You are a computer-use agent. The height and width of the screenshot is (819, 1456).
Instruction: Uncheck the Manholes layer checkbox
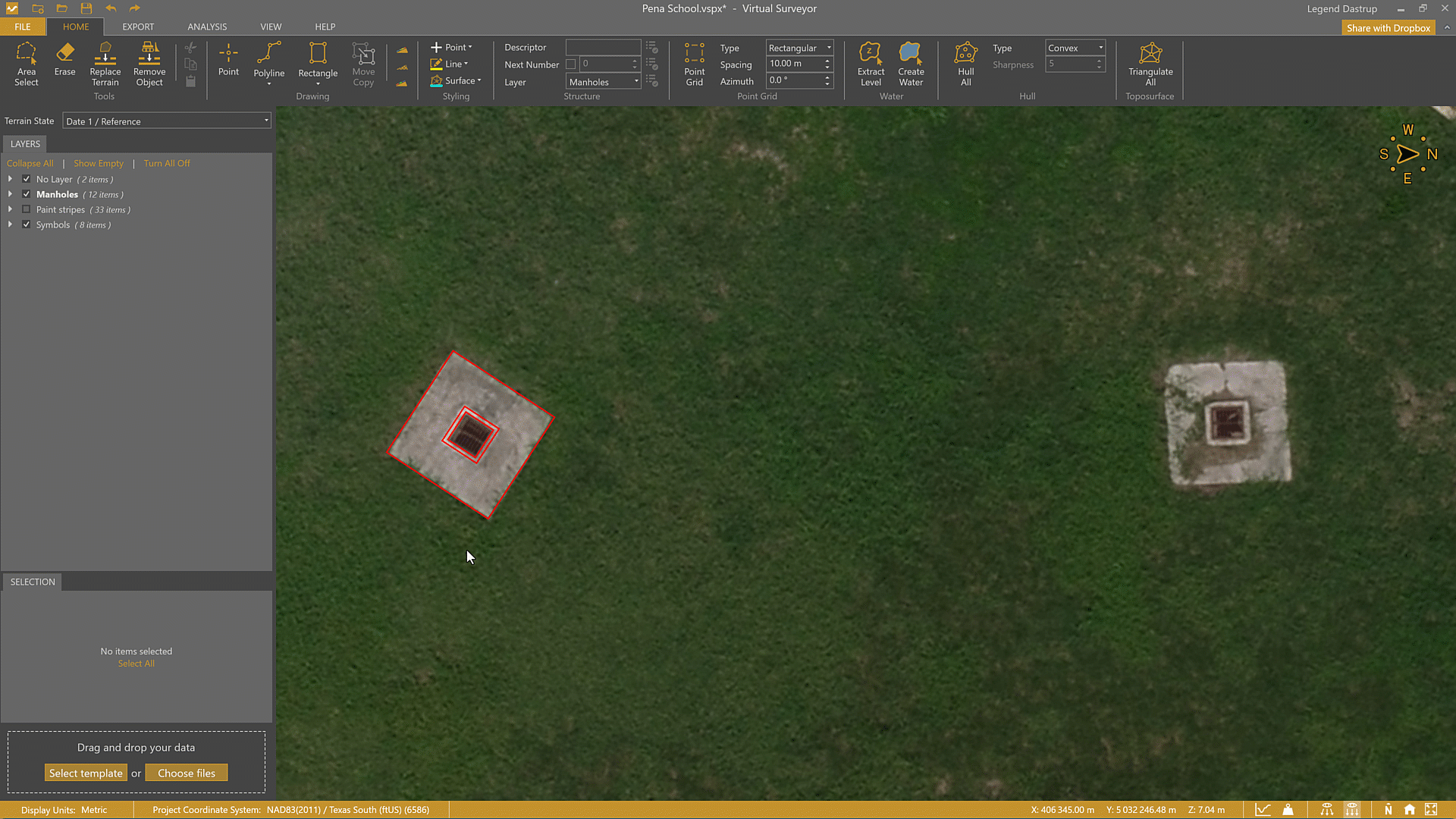click(27, 195)
